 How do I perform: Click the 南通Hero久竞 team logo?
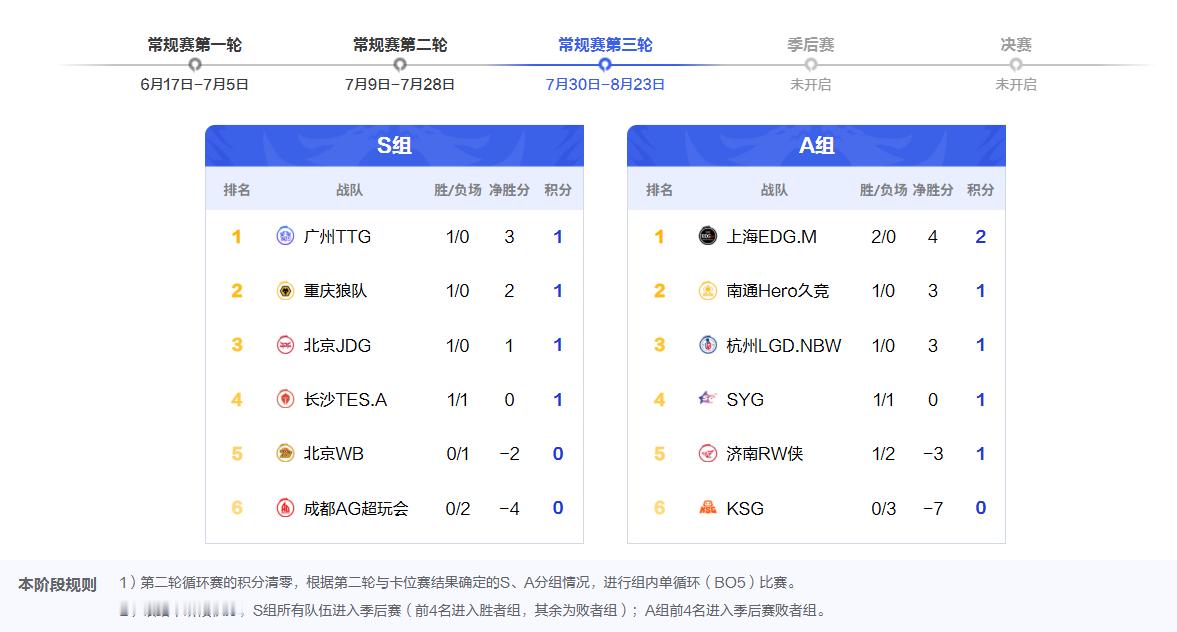coord(708,290)
